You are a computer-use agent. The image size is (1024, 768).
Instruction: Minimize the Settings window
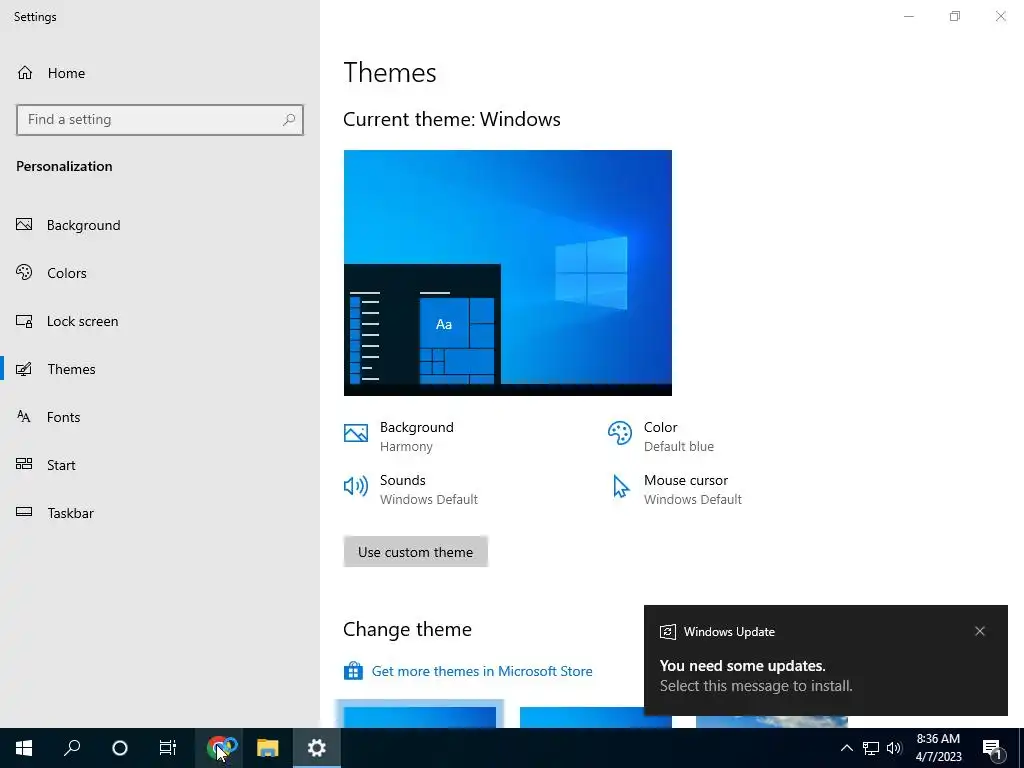pos(908,16)
